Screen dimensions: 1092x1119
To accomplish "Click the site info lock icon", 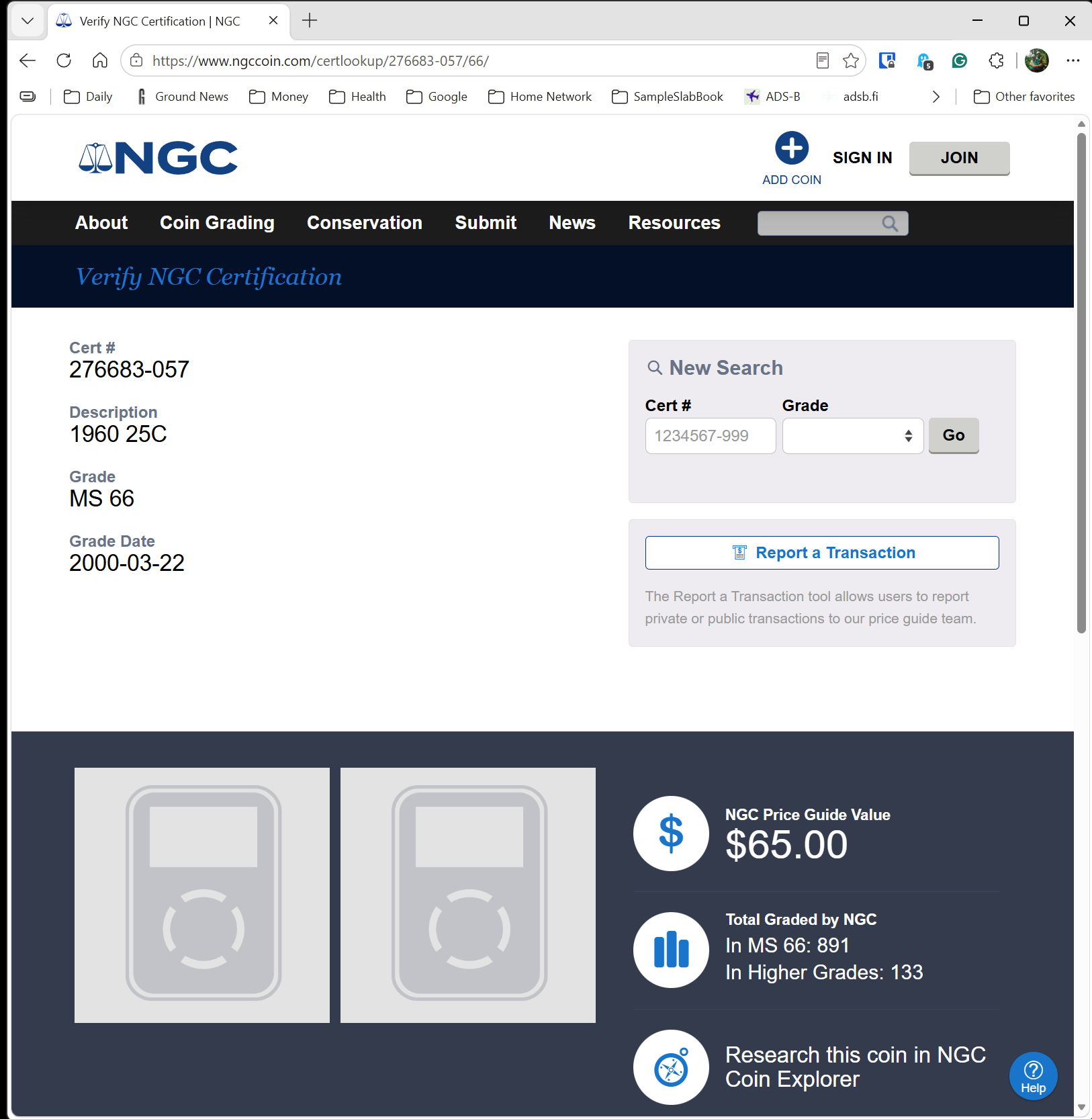I will click(x=136, y=60).
